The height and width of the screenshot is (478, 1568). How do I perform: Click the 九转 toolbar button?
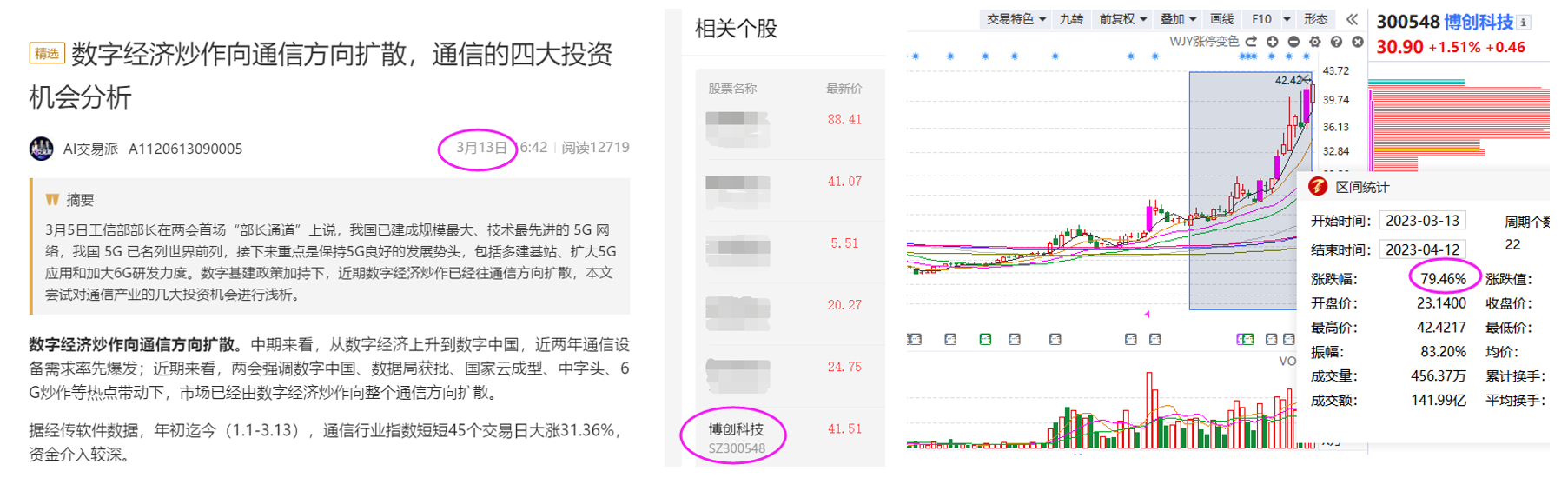coord(1071,19)
